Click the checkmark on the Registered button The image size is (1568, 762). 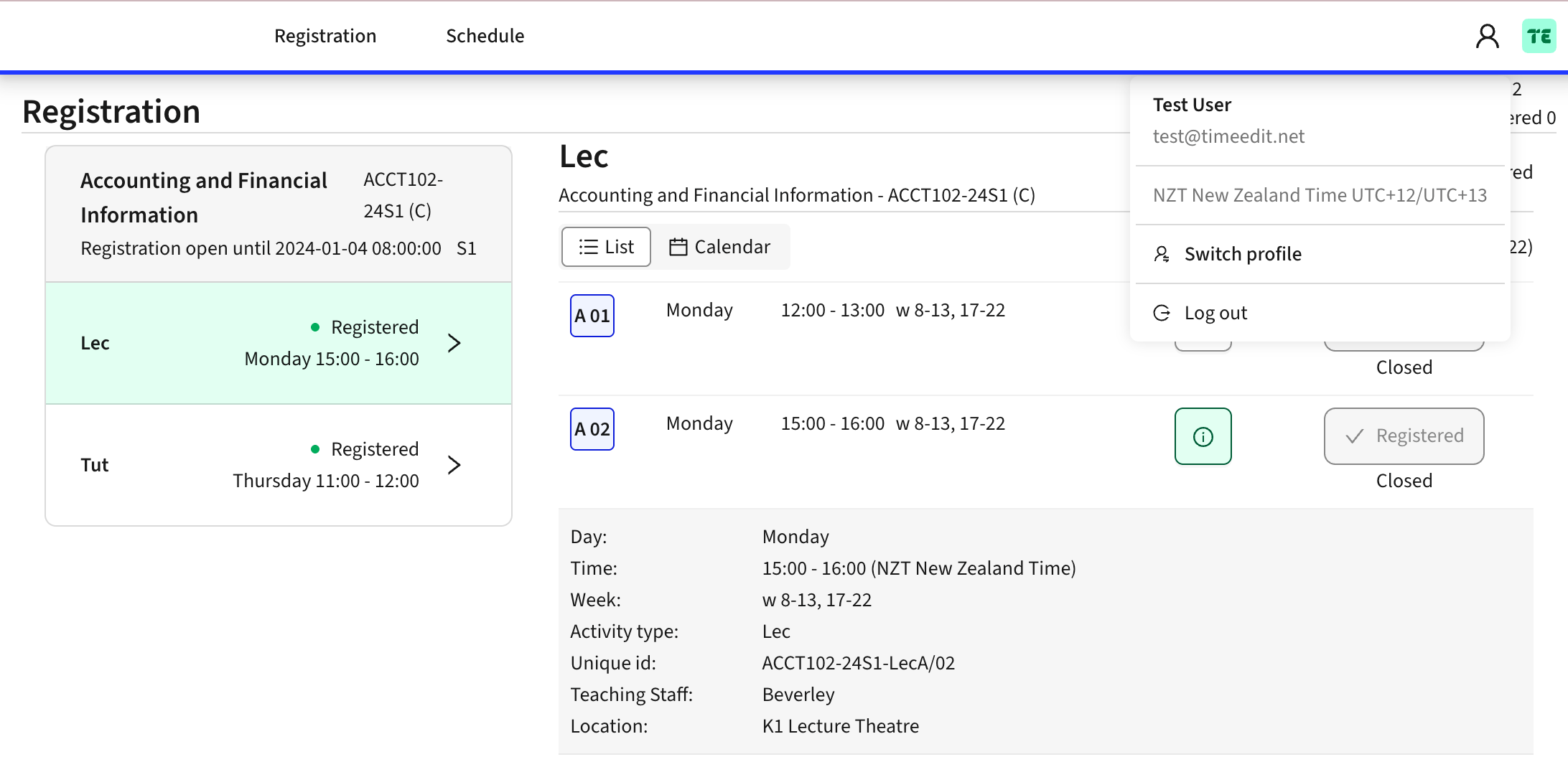pyautogui.click(x=1355, y=436)
